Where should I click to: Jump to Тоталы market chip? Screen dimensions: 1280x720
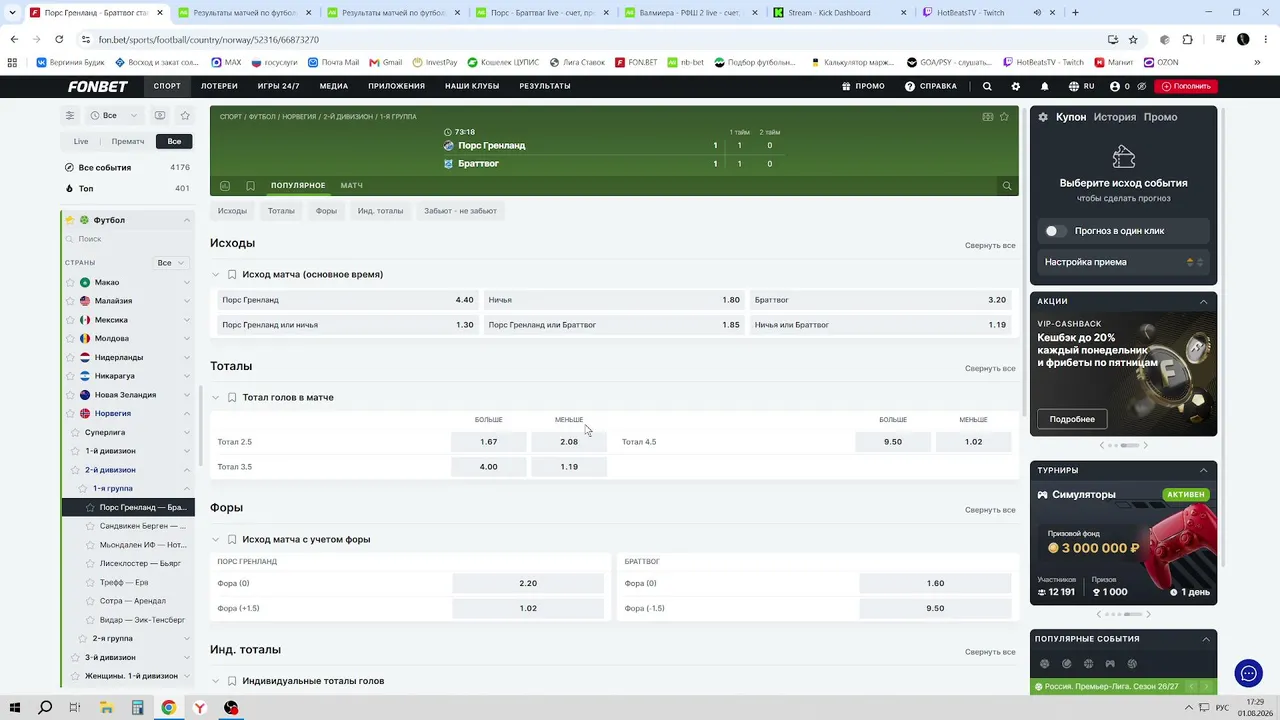[281, 211]
